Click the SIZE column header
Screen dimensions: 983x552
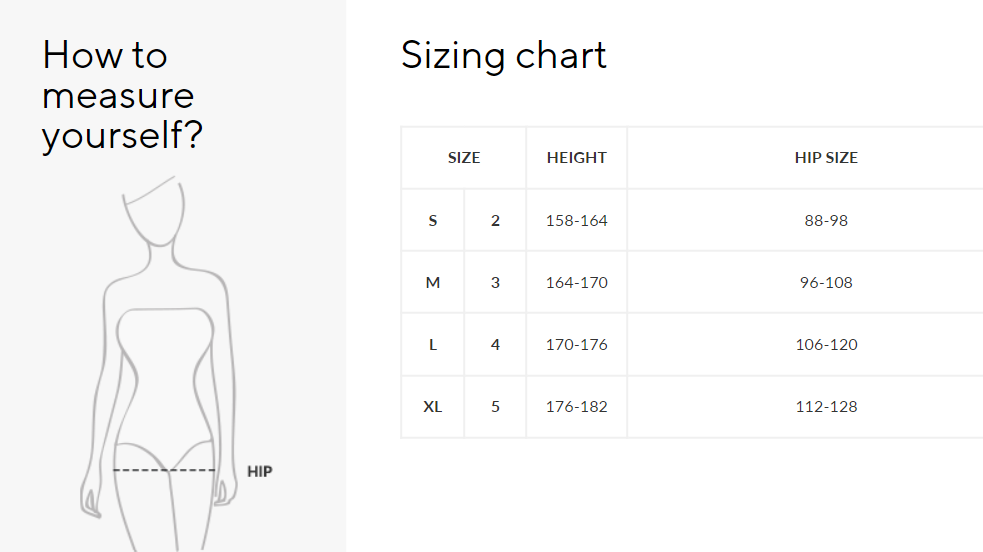pyautogui.click(x=463, y=157)
